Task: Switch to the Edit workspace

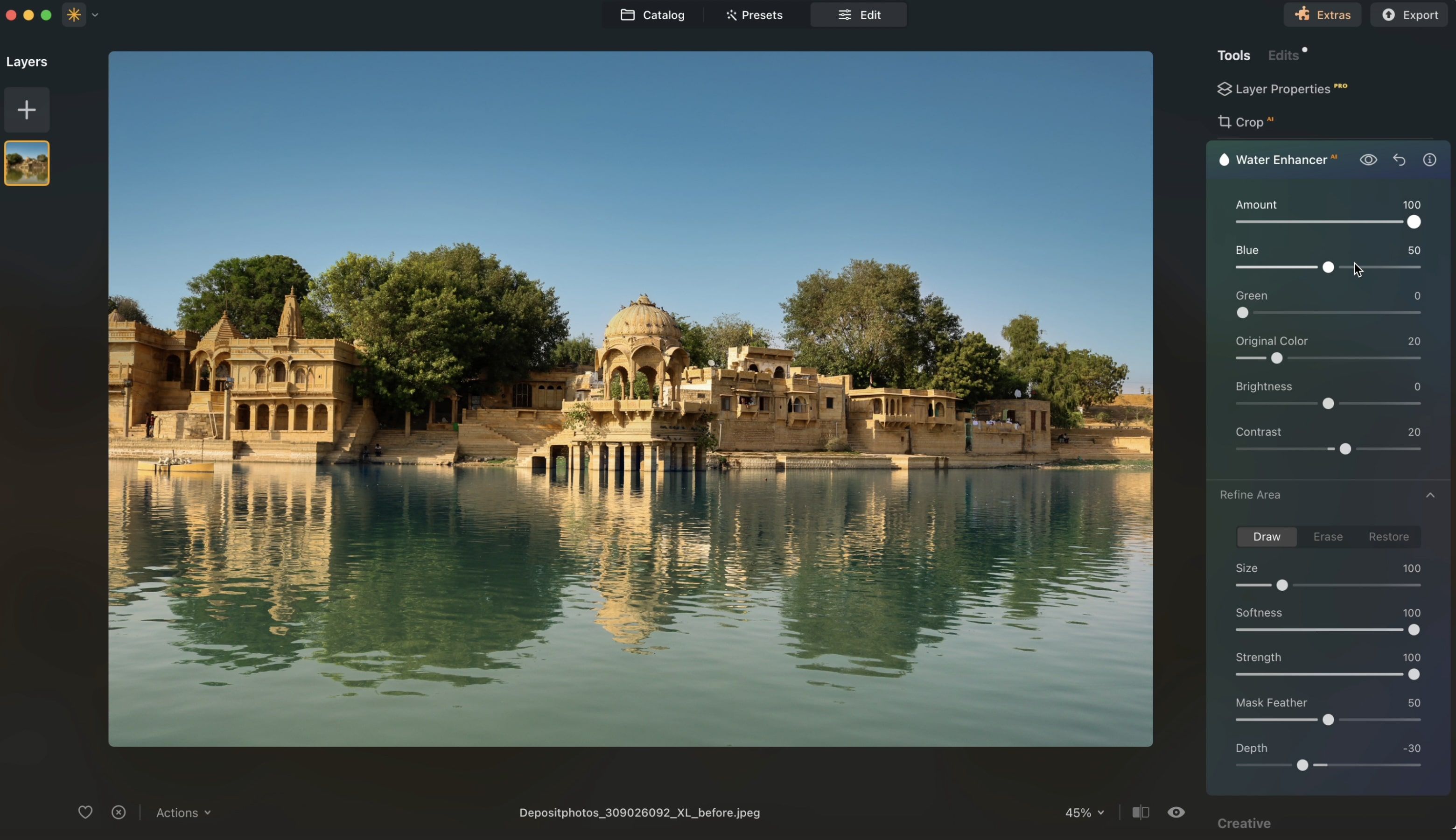Action: point(858,14)
